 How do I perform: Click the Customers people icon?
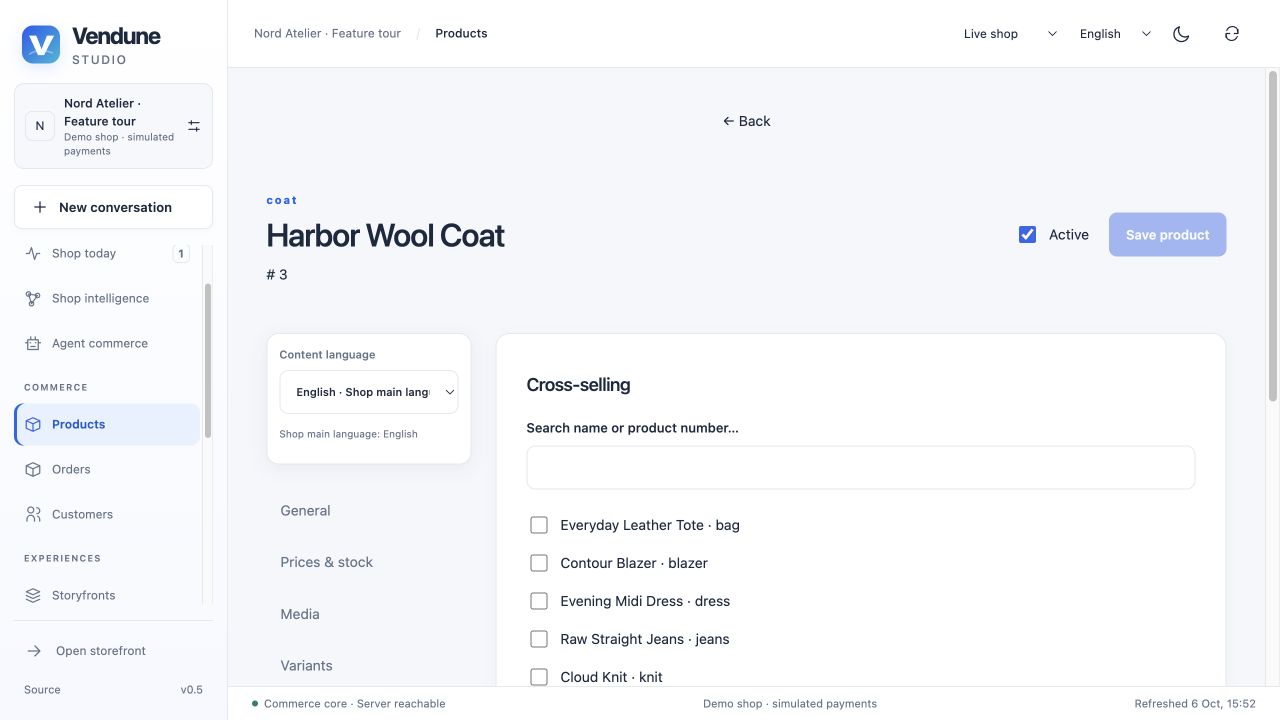(33, 514)
